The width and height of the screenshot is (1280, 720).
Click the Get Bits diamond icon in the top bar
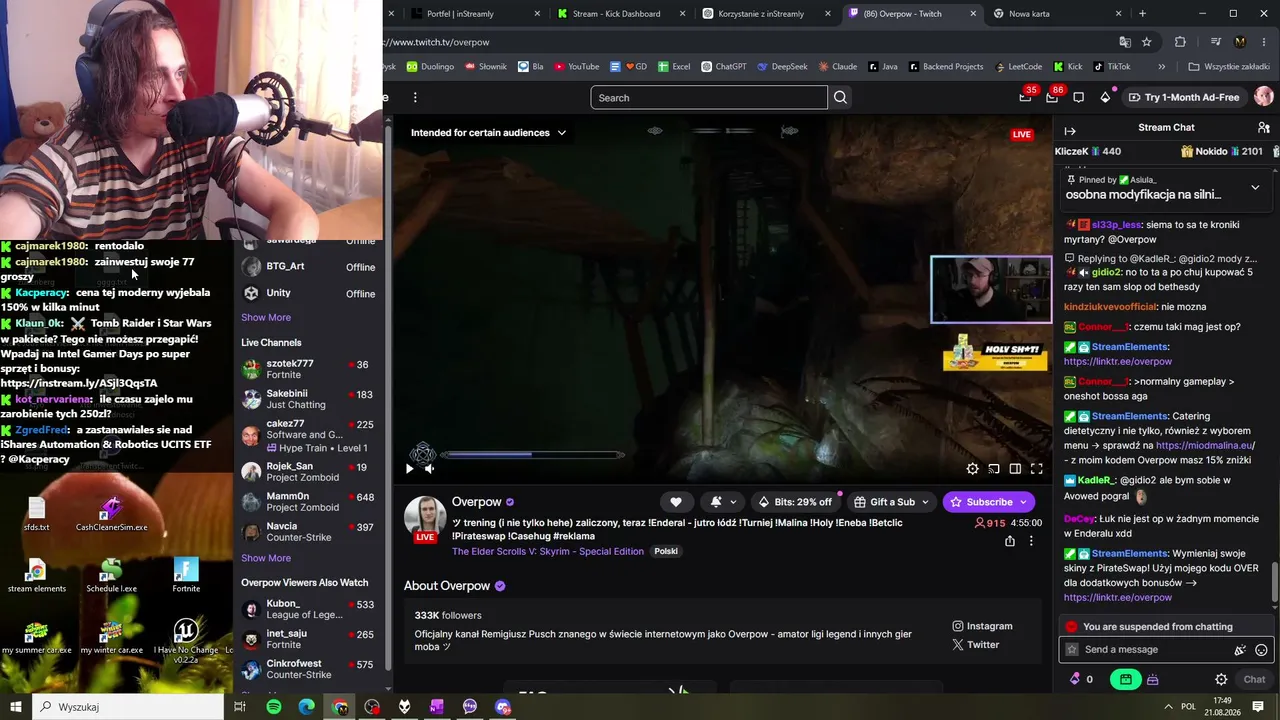click(1105, 97)
